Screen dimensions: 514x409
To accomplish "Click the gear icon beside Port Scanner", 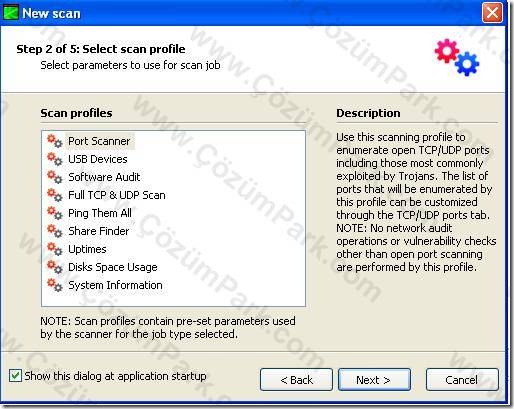I will [x=55, y=141].
